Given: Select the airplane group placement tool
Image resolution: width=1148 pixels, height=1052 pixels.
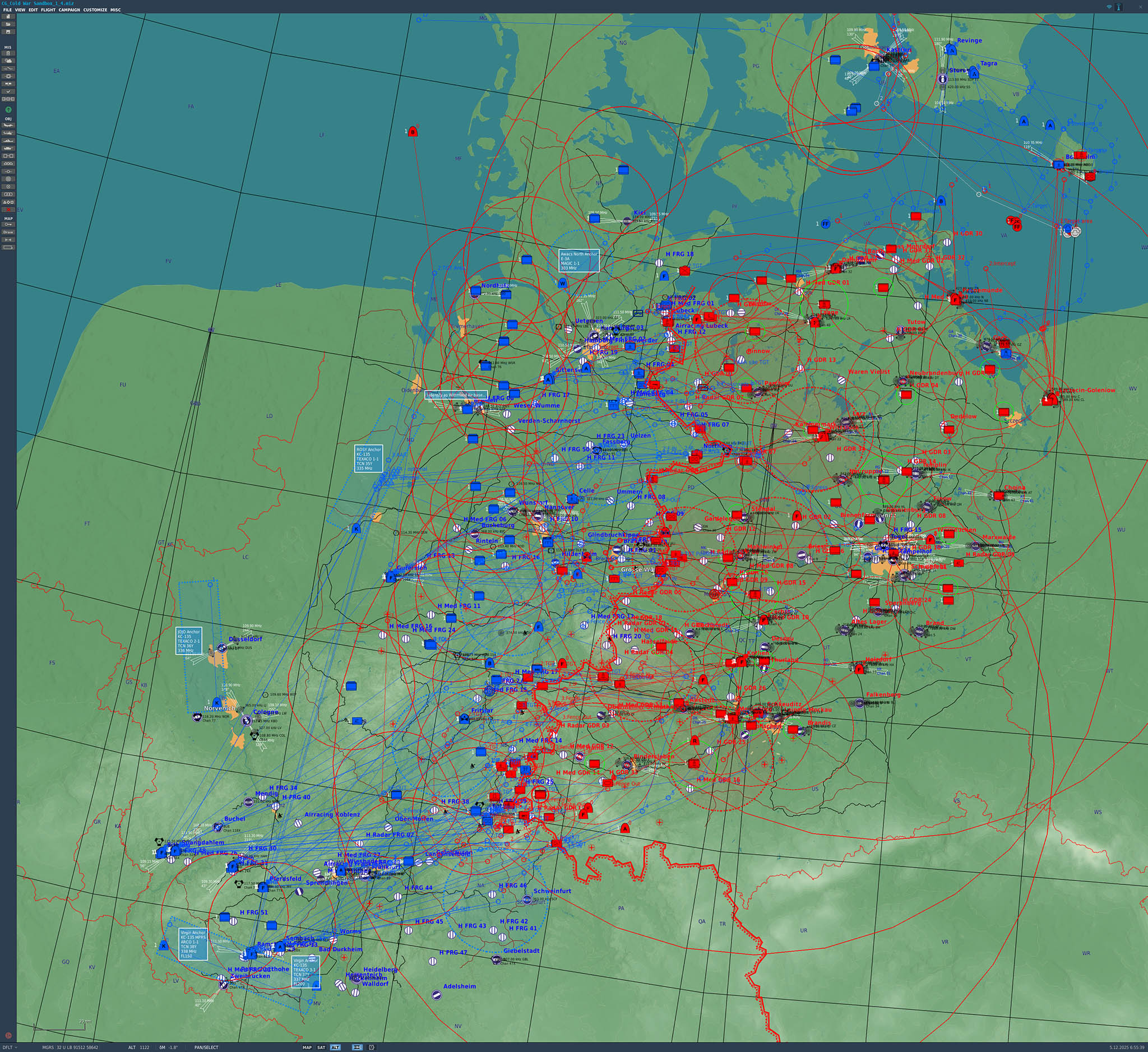Looking at the screenshot, I should pyautogui.click(x=8, y=125).
